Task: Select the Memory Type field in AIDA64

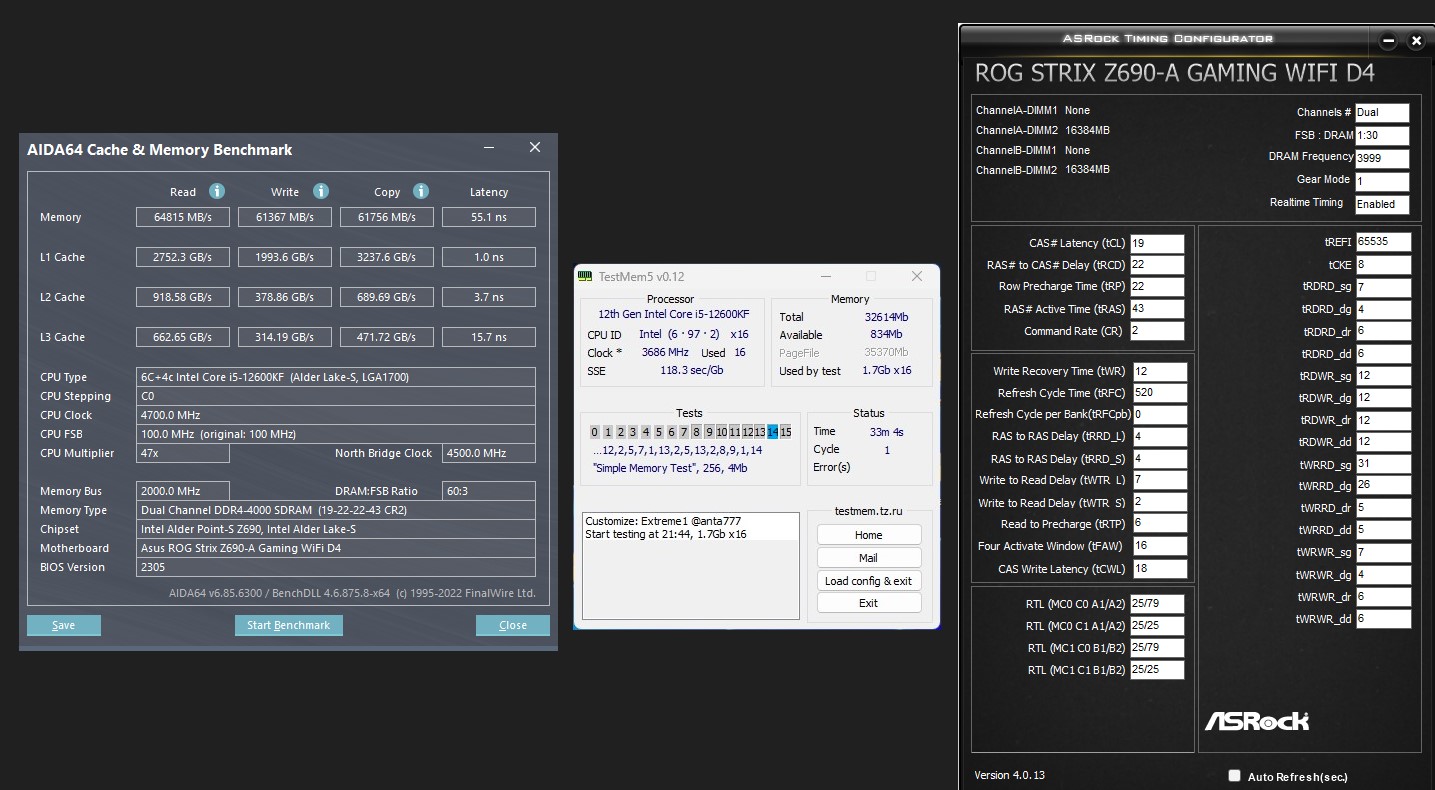Action: (336, 510)
